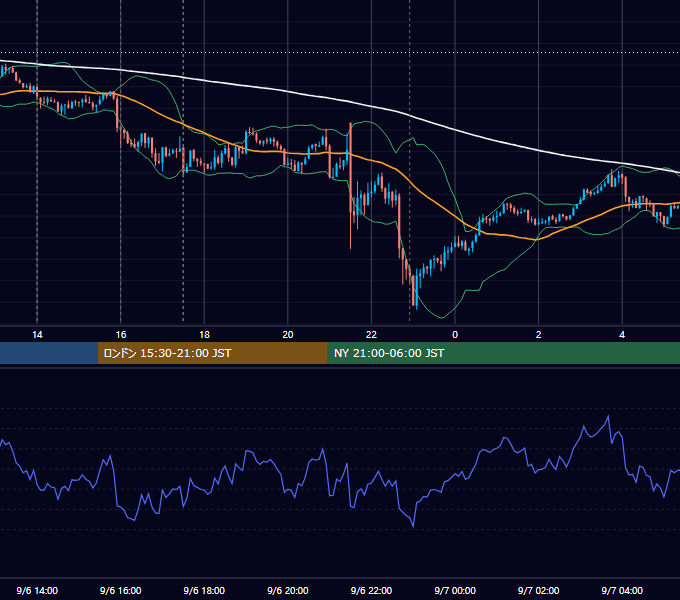
Task: Click the hour label 2 on chart axis
Action: click(539, 335)
